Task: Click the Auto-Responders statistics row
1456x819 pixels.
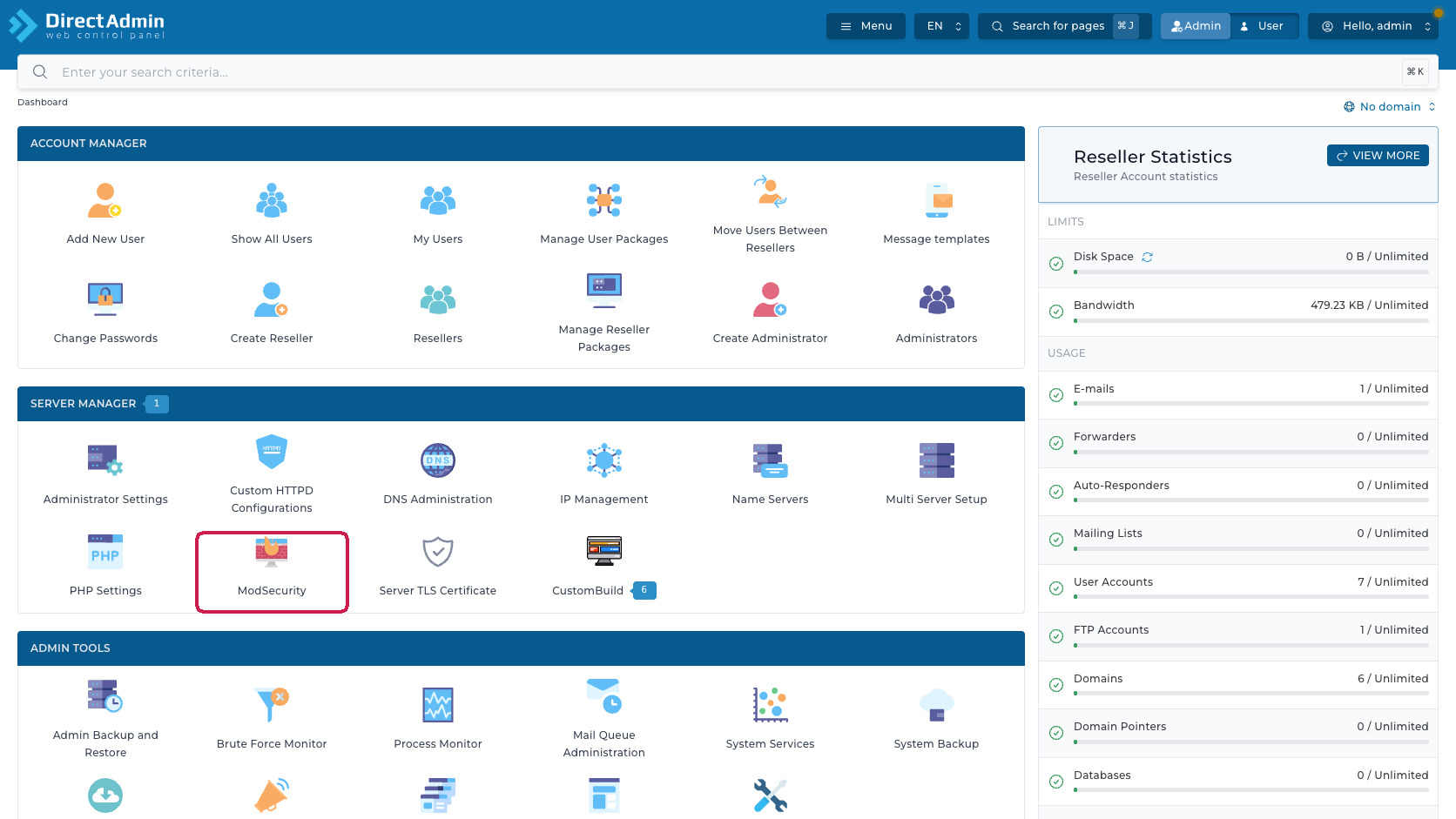Action: pyautogui.click(x=1237, y=491)
